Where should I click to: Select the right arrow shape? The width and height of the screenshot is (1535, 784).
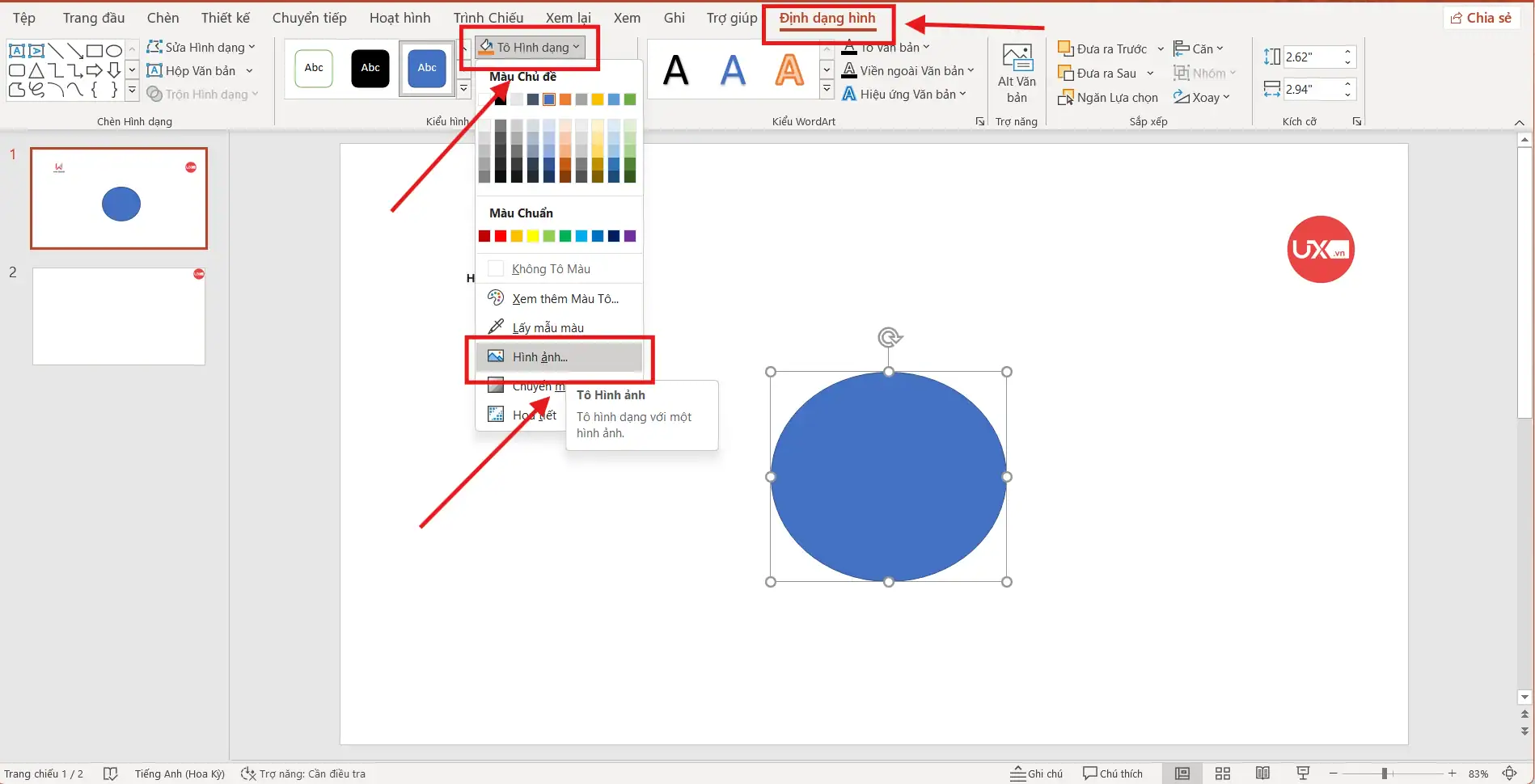pos(95,70)
